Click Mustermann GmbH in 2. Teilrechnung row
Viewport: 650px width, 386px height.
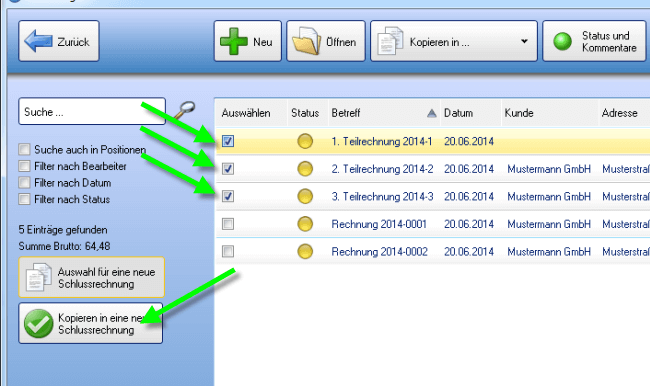pos(549,169)
